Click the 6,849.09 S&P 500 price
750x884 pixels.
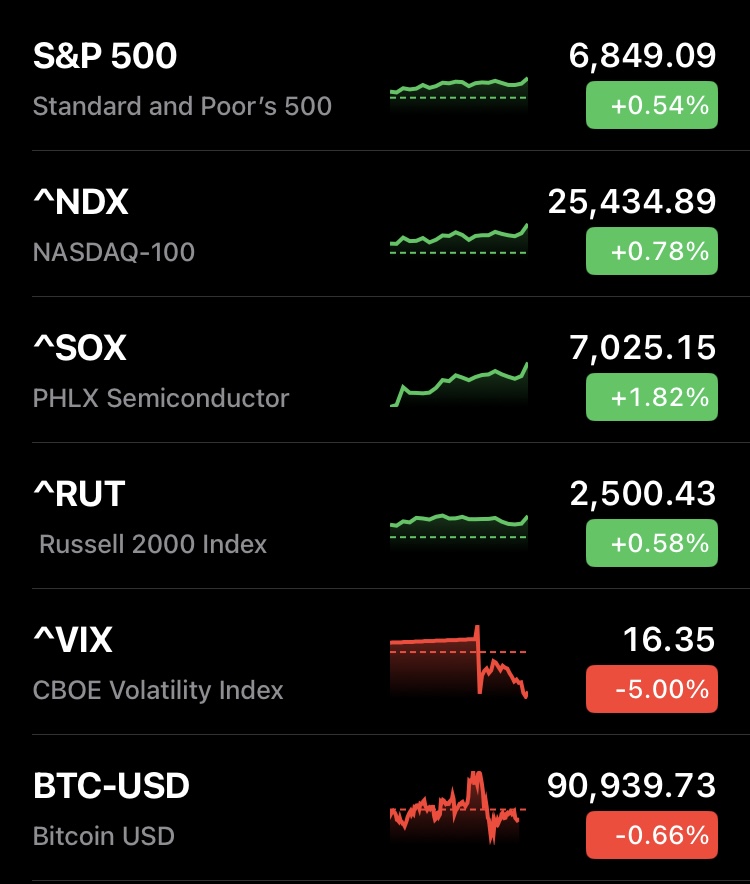(x=642, y=56)
